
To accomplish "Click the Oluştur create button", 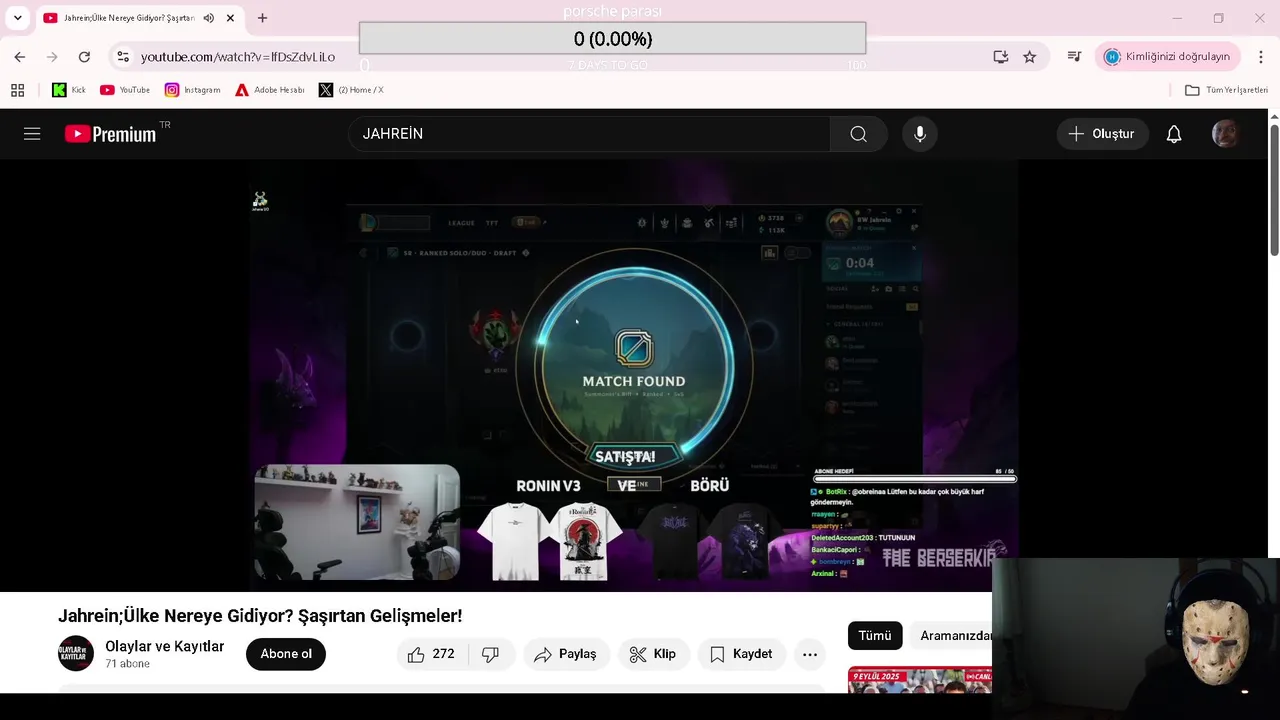I will [x=1102, y=134].
